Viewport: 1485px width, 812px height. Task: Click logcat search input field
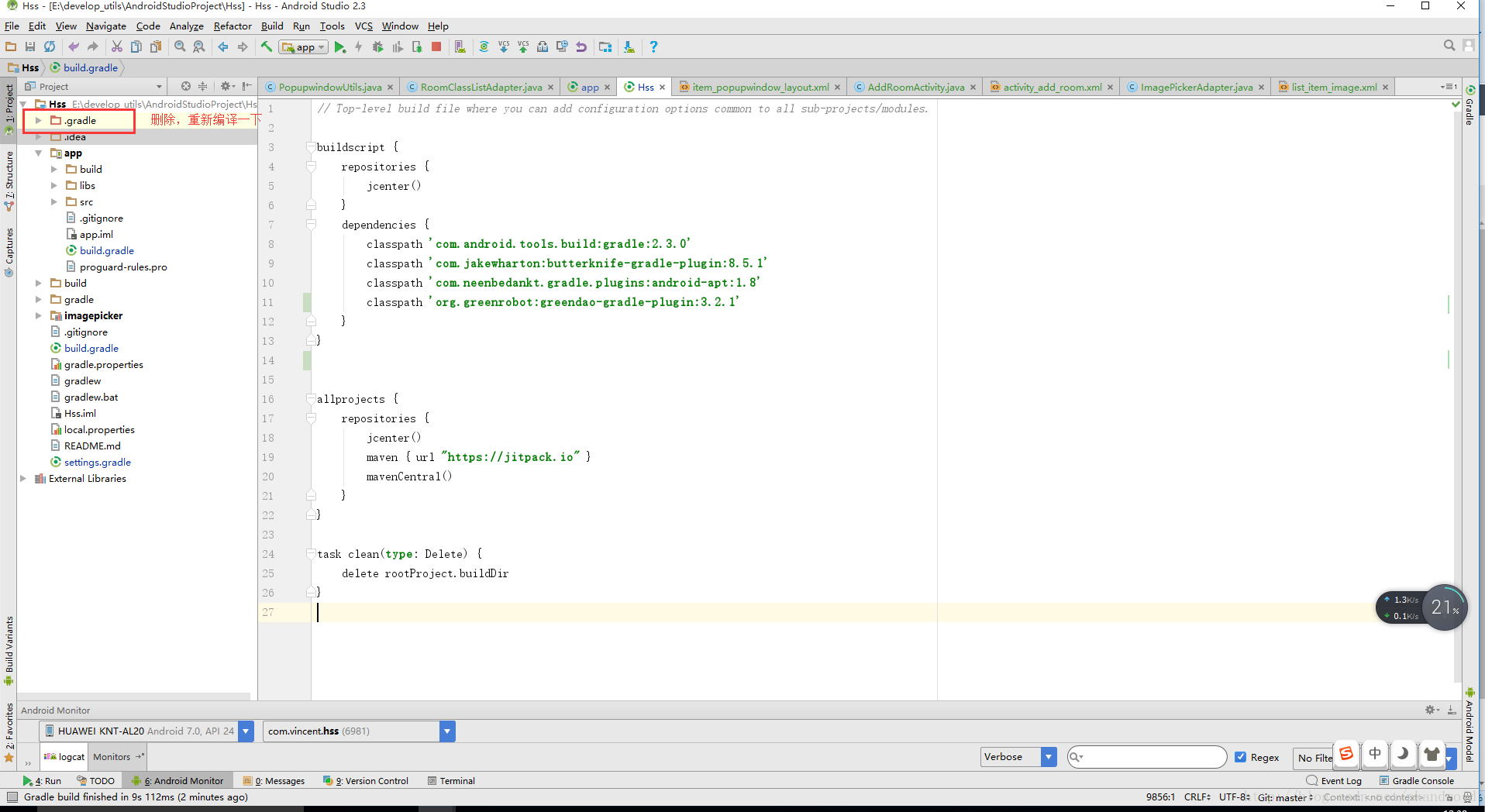coord(1147,757)
